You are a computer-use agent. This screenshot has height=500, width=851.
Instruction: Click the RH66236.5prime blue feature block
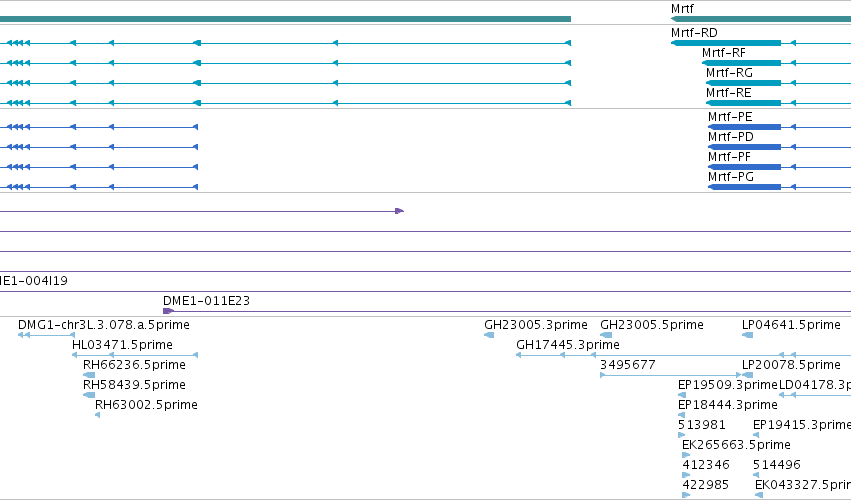pyautogui.click(x=89, y=375)
